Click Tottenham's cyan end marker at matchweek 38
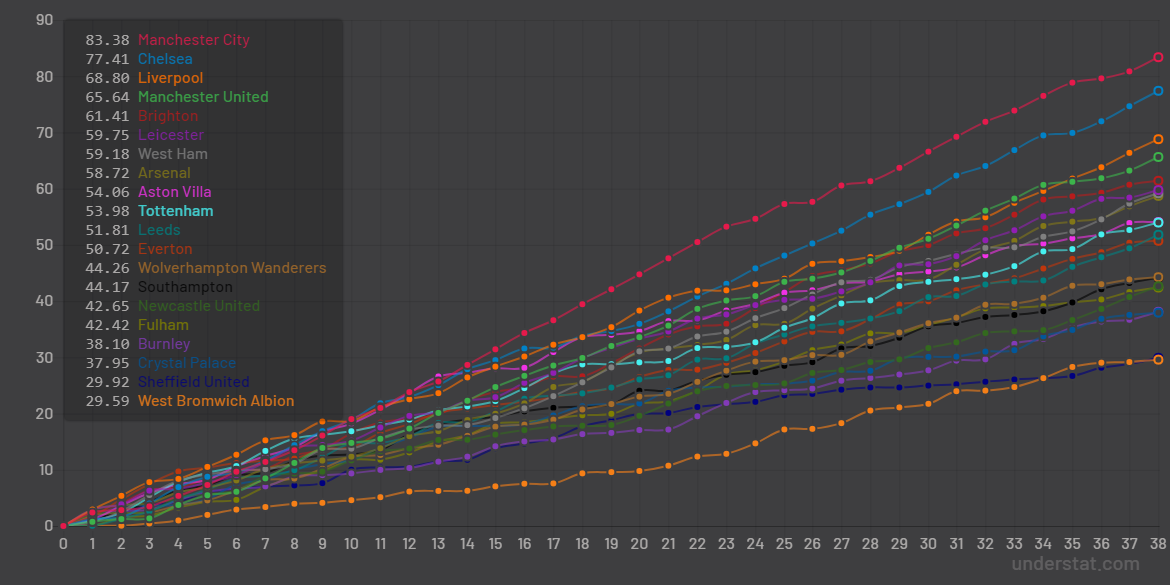The width and height of the screenshot is (1170, 585). 1158,222
